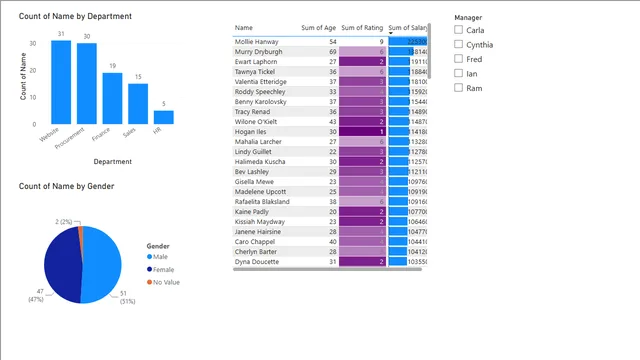This screenshot has width=640, height=360.
Task: Click Lindy Guillet name cell
Action: 253,152
